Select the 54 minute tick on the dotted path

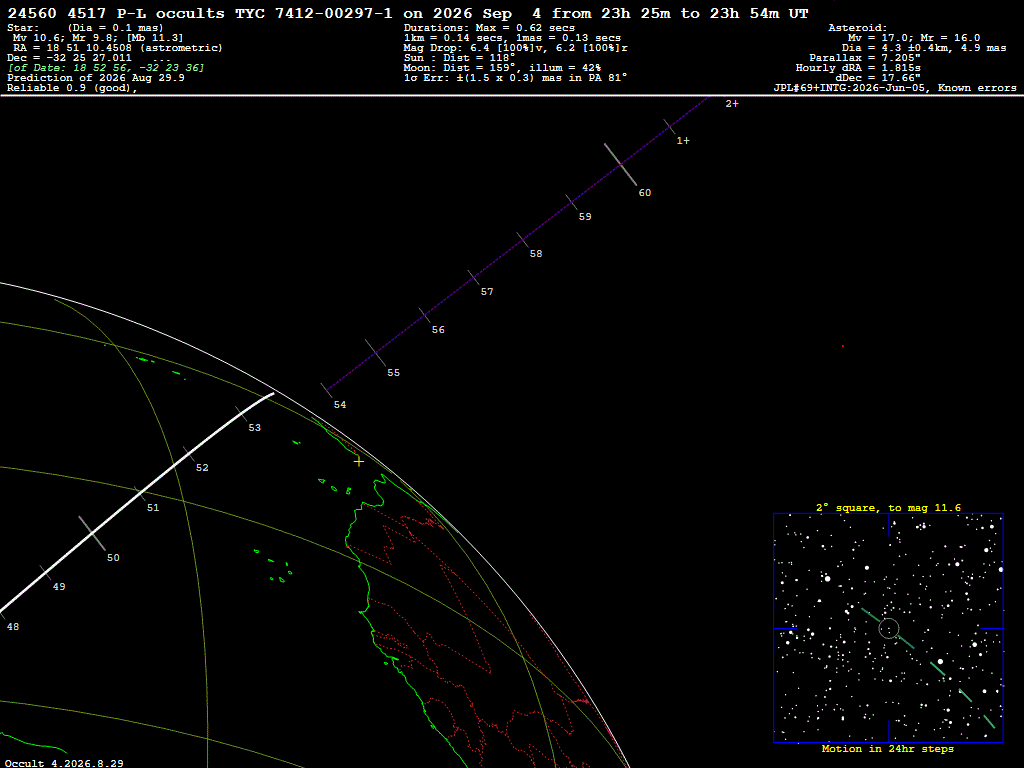click(x=327, y=391)
